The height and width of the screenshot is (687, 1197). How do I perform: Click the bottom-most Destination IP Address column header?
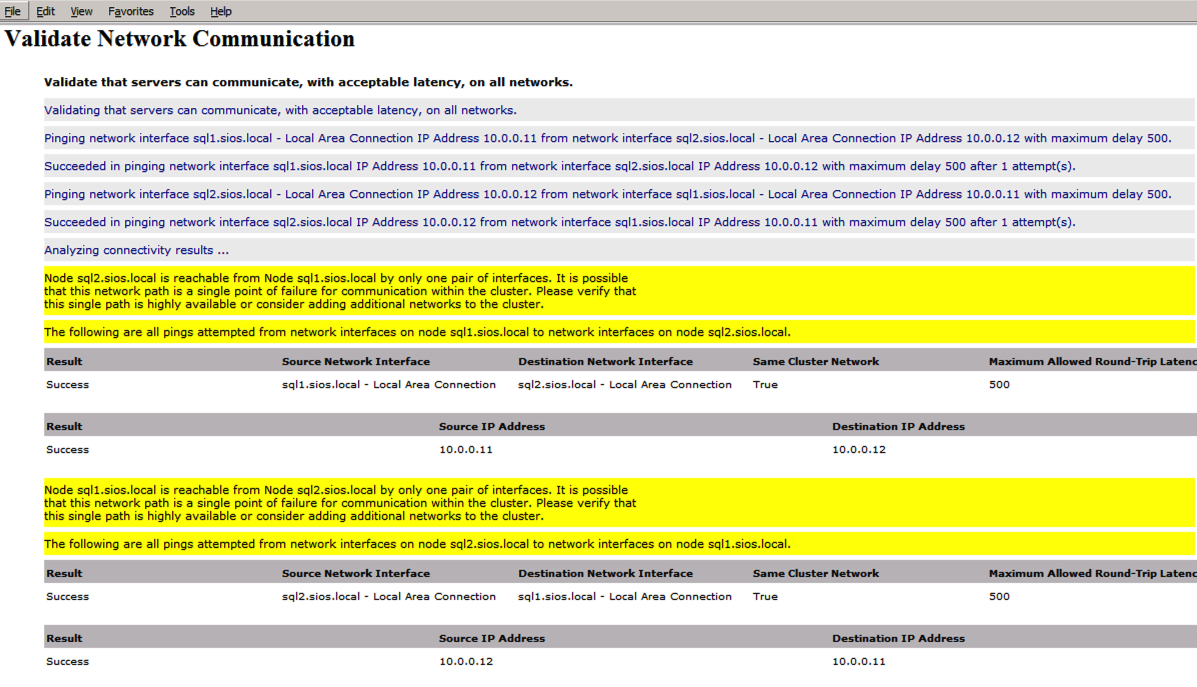coord(898,638)
